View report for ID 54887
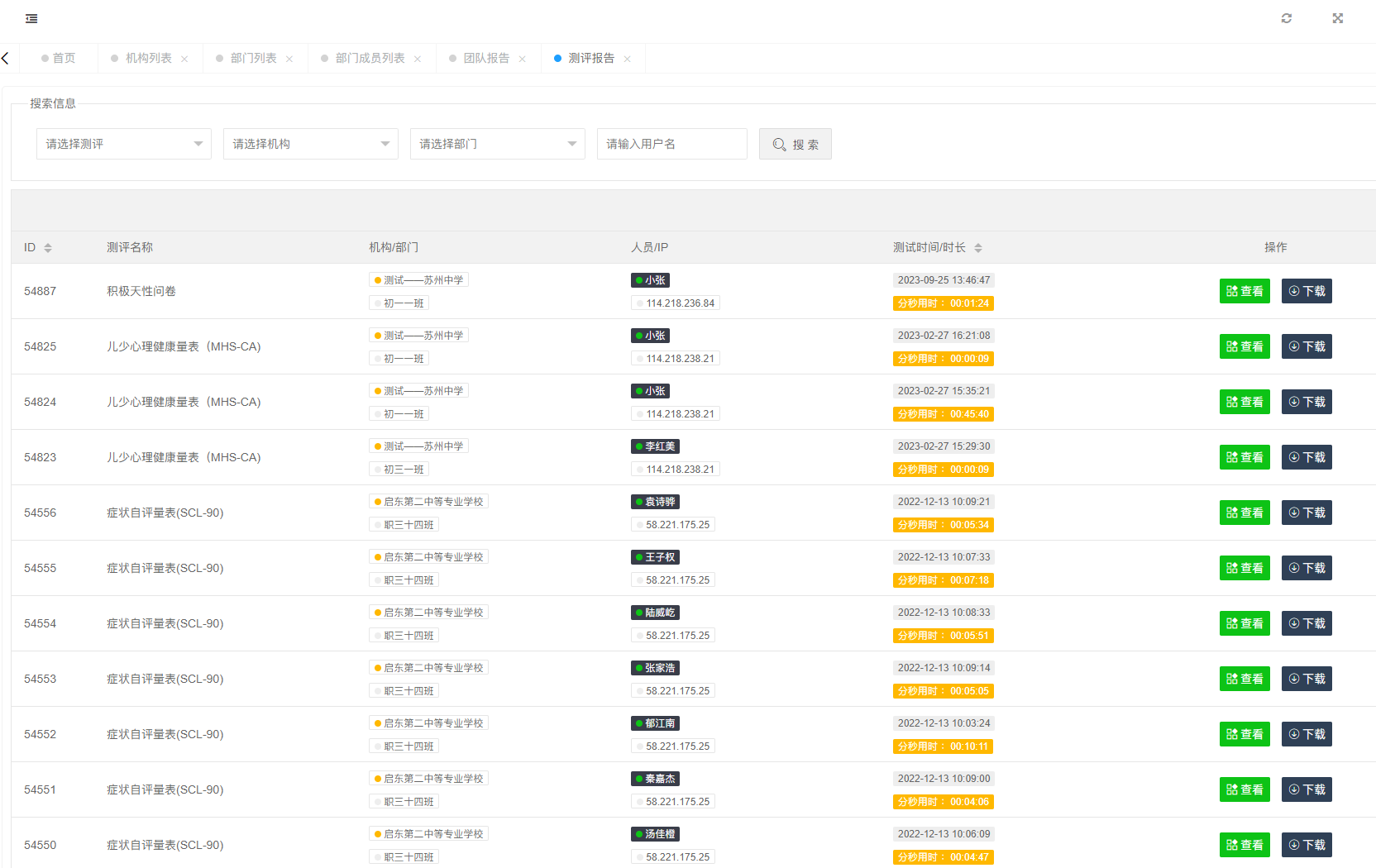This screenshot has width=1376, height=868. (x=1245, y=291)
